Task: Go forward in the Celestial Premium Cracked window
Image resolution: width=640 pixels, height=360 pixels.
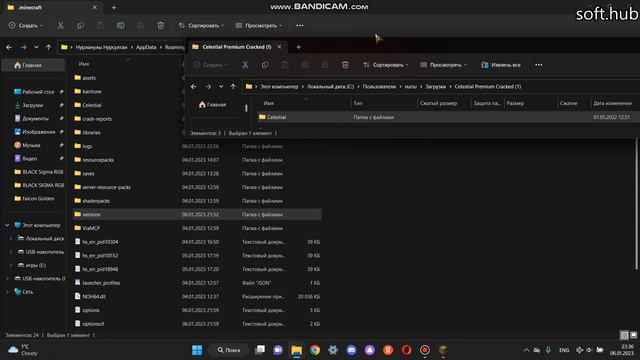Action: [x=208, y=87]
